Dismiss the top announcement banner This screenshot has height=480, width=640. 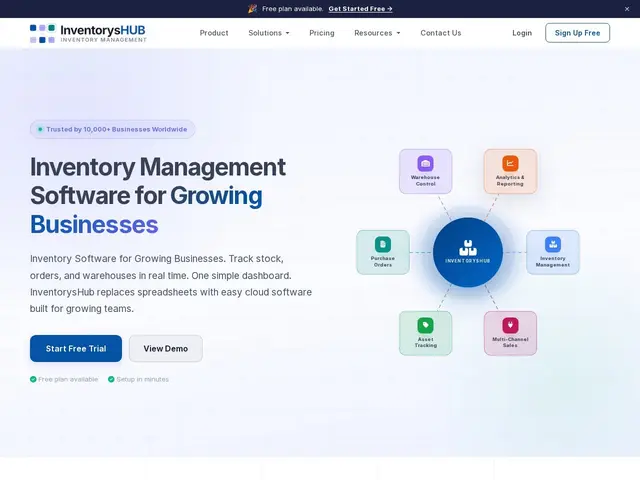[x=627, y=9]
